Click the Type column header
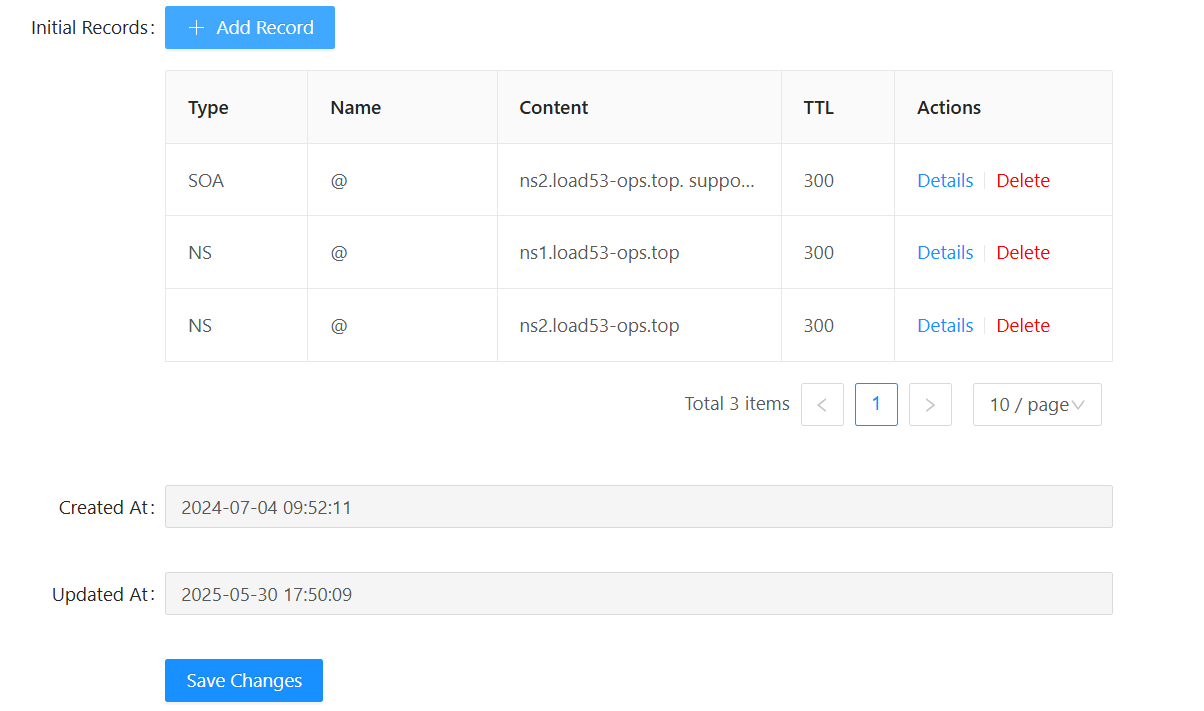The height and width of the screenshot is (711, 1204). point(208,108)
